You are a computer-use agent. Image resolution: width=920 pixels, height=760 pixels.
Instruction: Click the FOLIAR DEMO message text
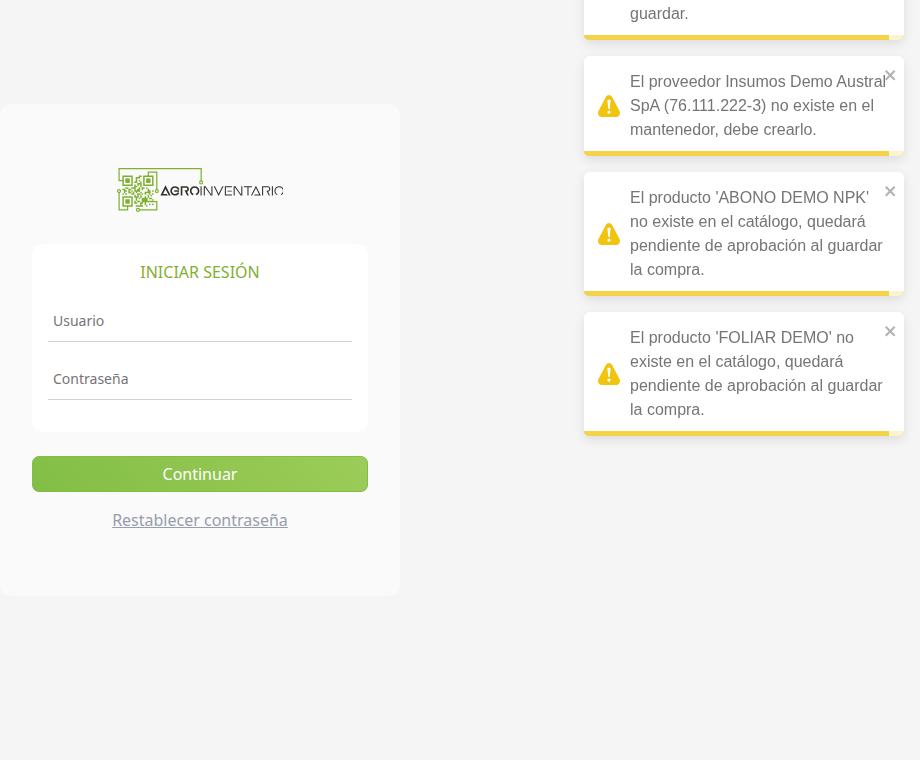756,374
